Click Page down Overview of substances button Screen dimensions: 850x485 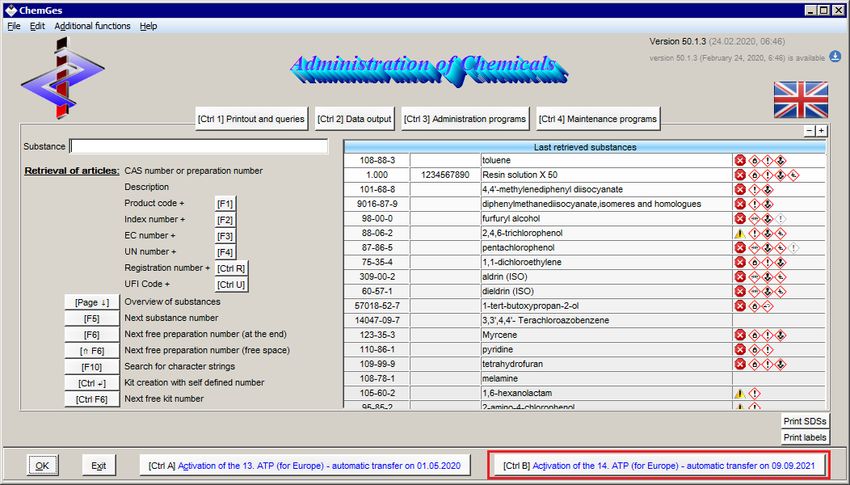point(92,302)
